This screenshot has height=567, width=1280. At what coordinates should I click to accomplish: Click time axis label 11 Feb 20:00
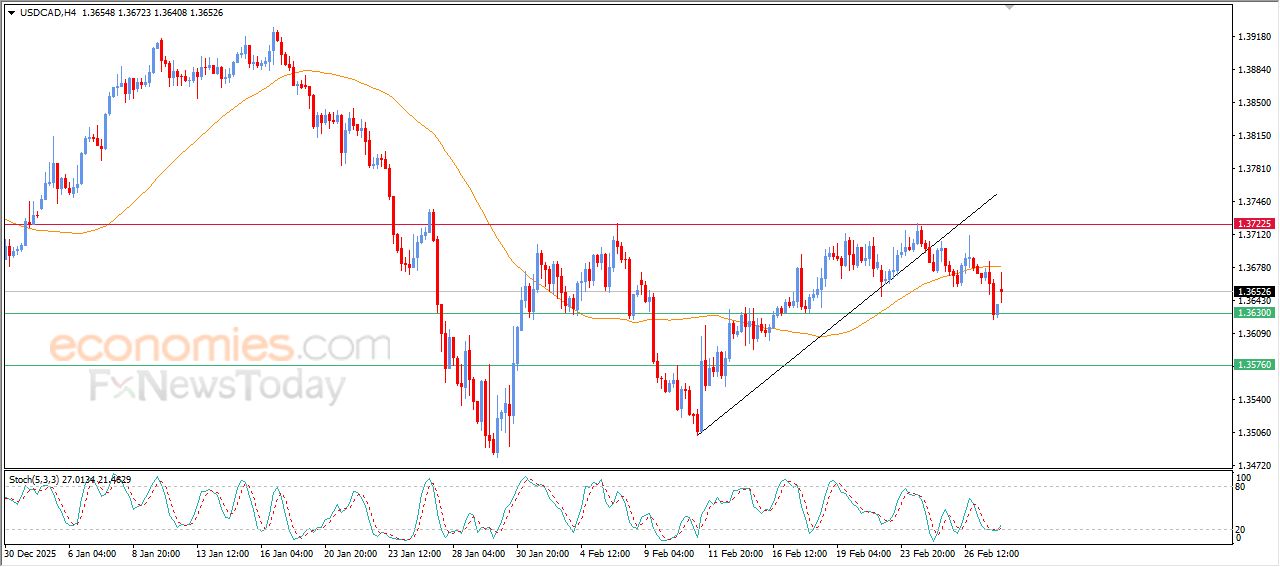734,553
